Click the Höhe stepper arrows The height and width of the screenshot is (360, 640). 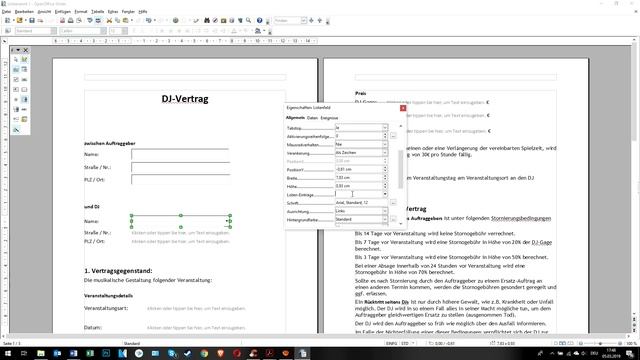pyautogui.click(x=385, y=186)
